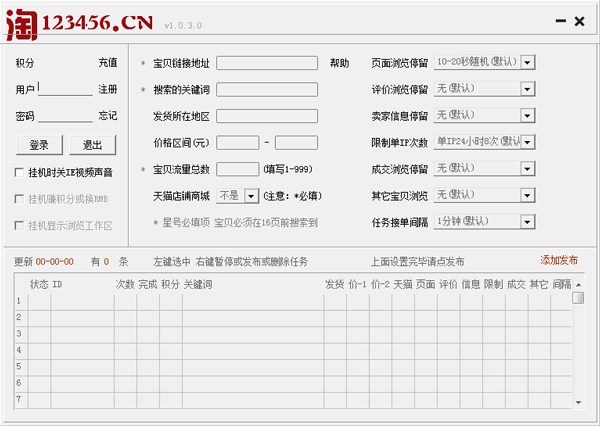
Task: Click the 天猫 column header
Action: (x=403, y=284)
